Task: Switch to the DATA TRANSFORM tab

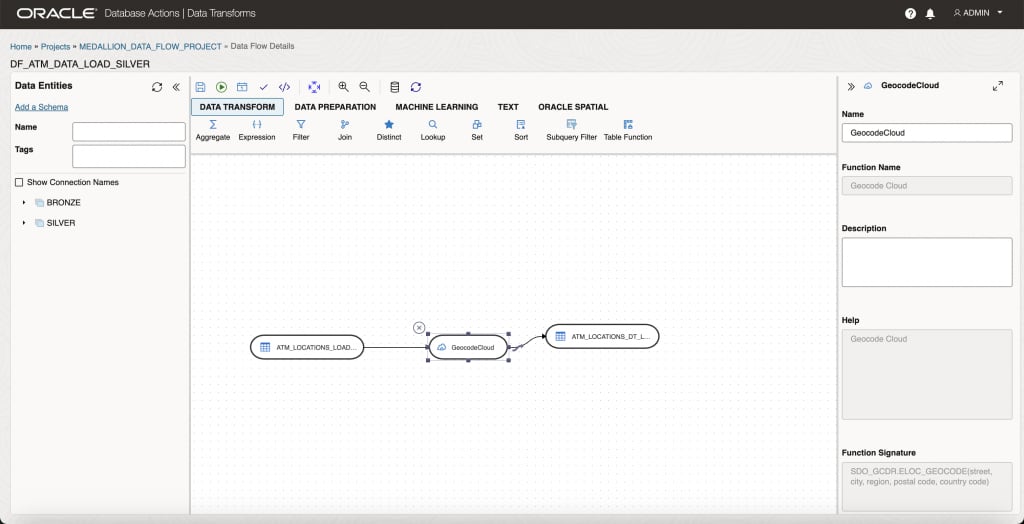Action: 237,107
